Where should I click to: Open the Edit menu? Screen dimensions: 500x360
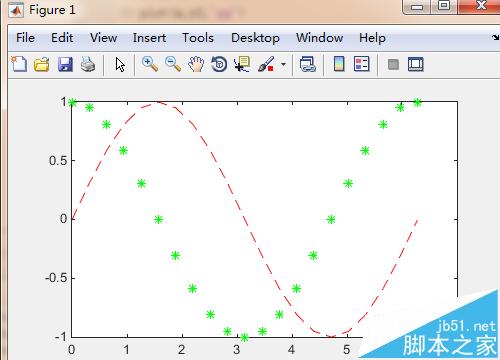[62, 38]
